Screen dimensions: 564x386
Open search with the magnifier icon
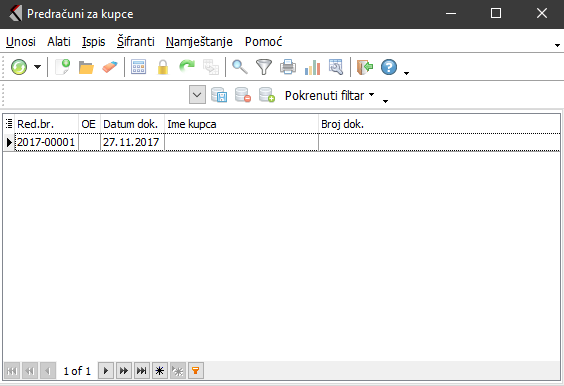[x=240, y=67]
